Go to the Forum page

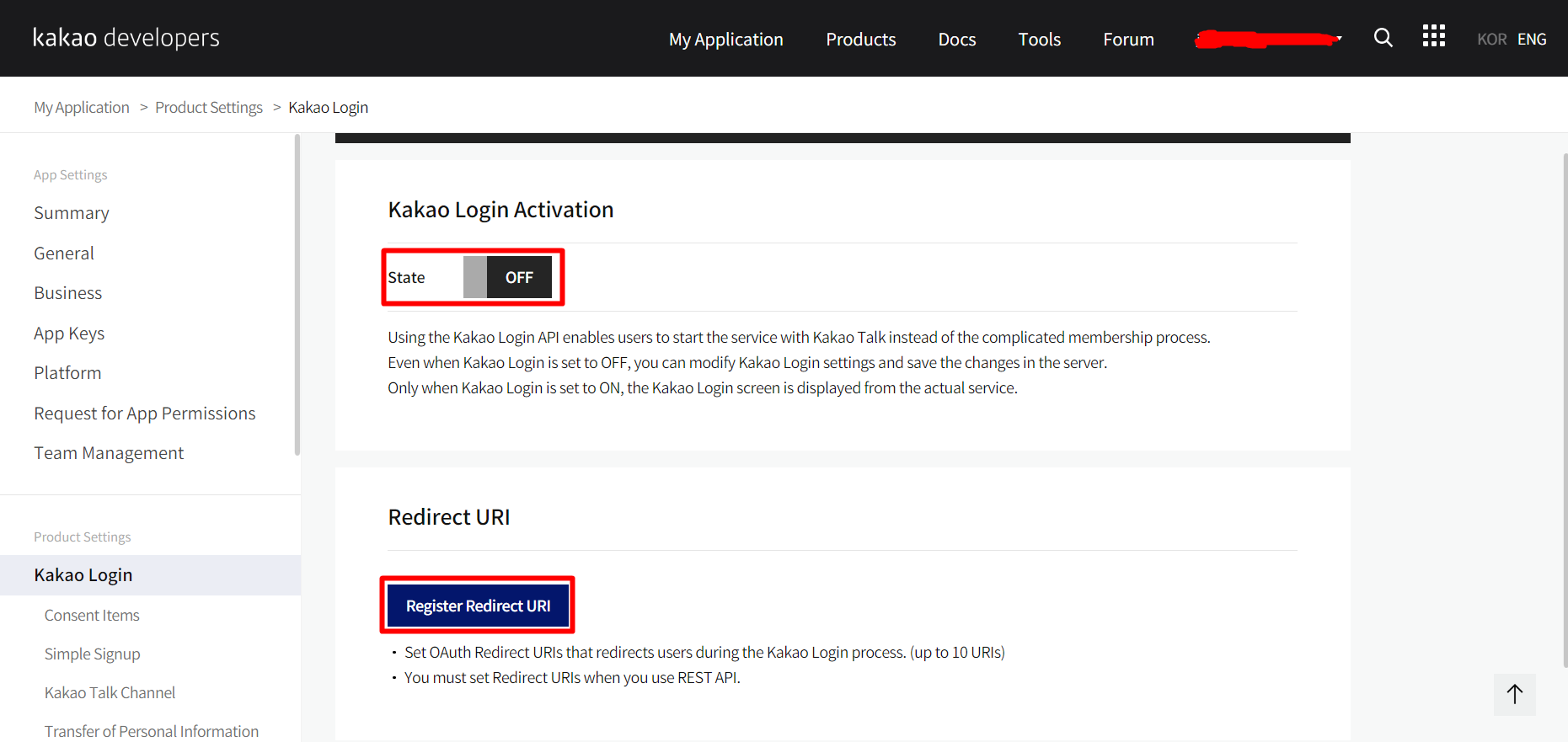[1128, 40]
